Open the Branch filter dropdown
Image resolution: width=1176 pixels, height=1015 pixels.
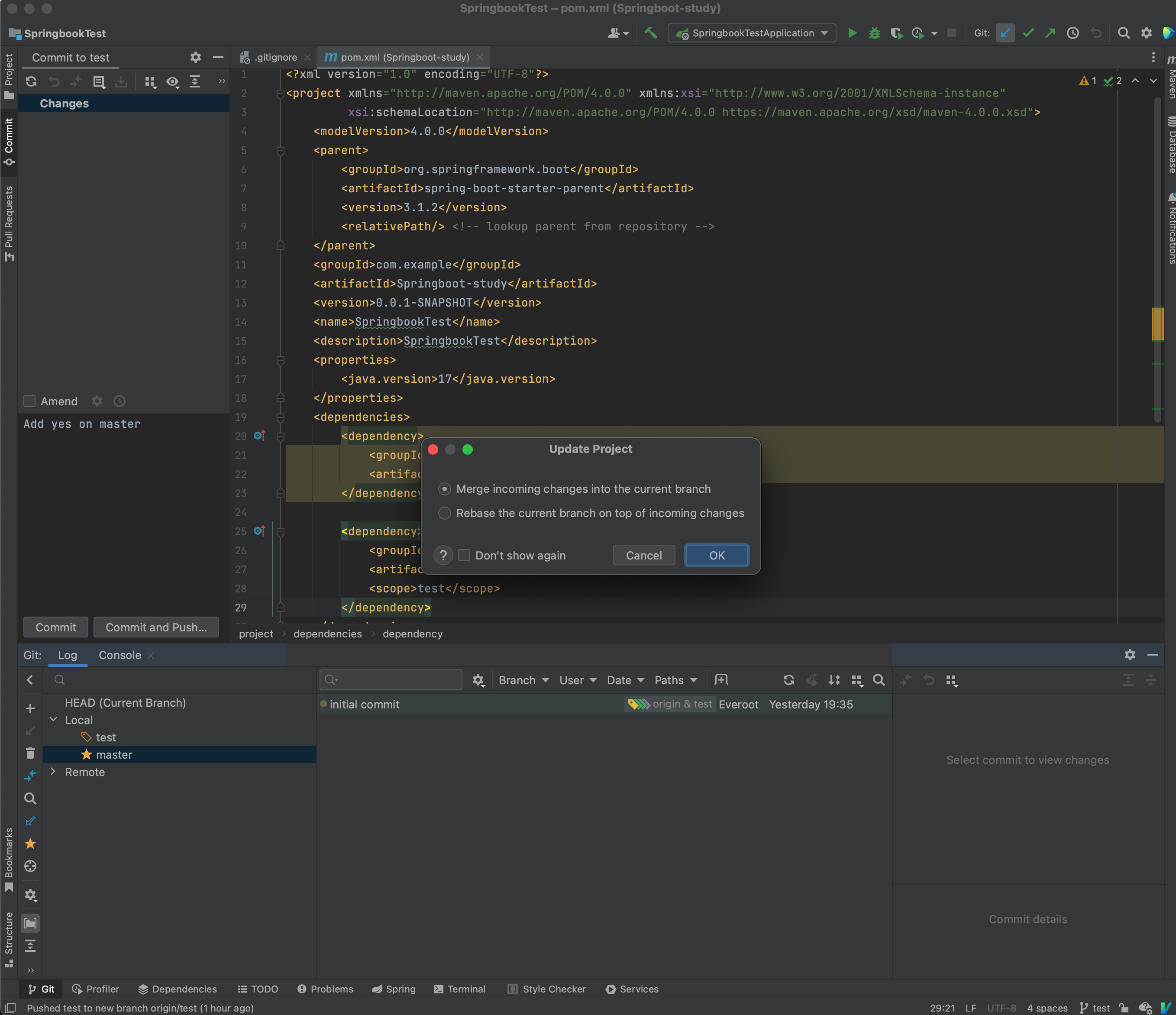pos(523,679)
